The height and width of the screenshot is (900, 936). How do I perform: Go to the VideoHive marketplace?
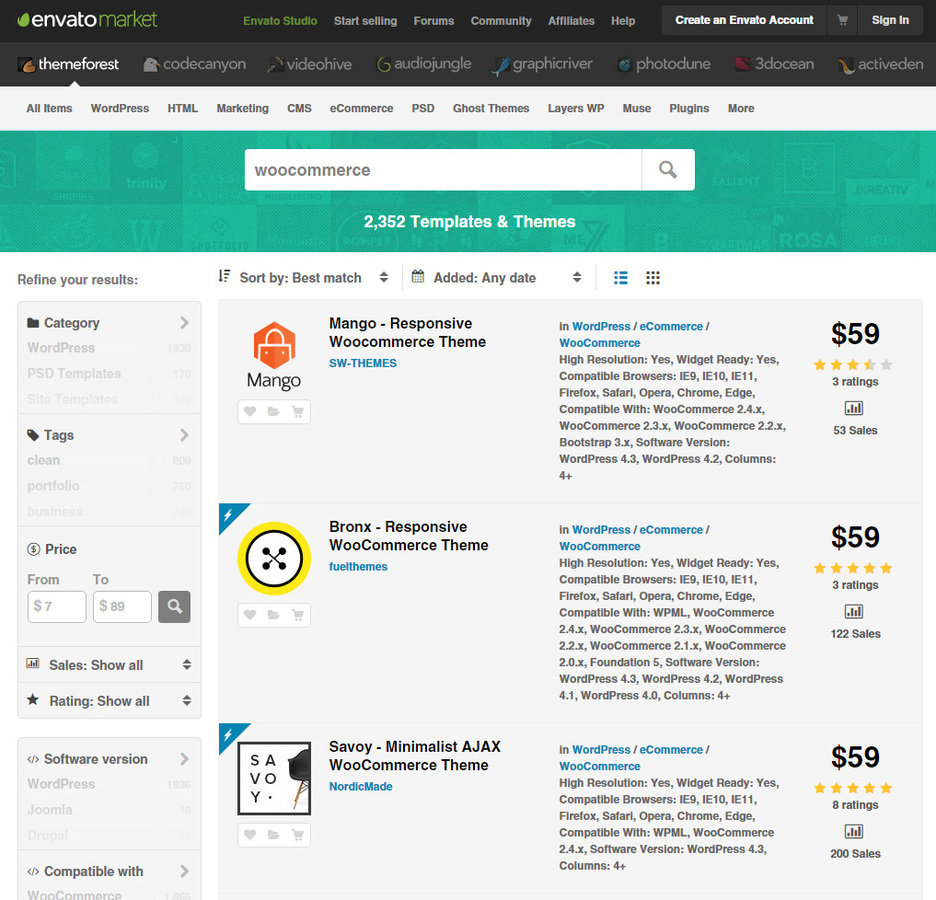coord(310,64)
